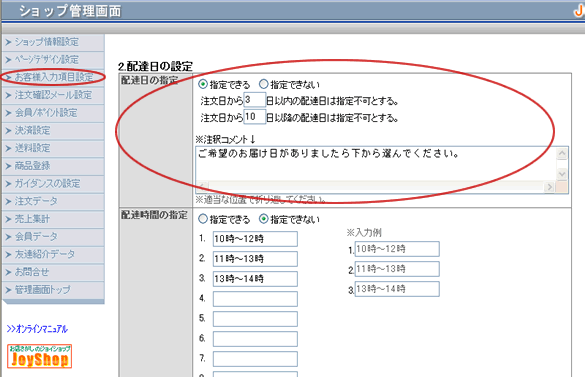This screenshot has height=377, width=585.
Task: Open 送料設定 menu item
Action: point(53,148)
